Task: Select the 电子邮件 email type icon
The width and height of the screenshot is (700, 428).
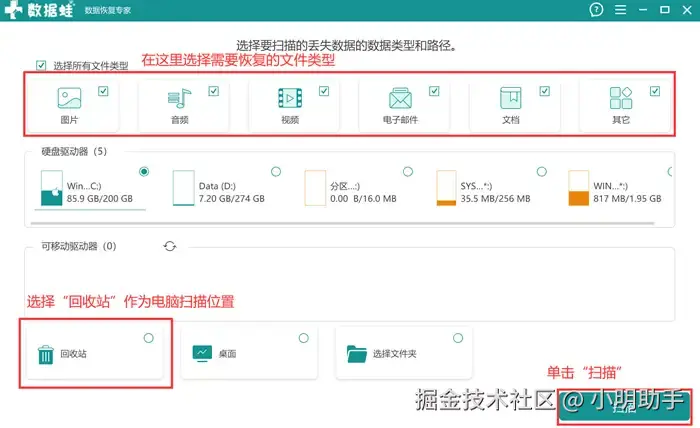Action: pos(400,98)
